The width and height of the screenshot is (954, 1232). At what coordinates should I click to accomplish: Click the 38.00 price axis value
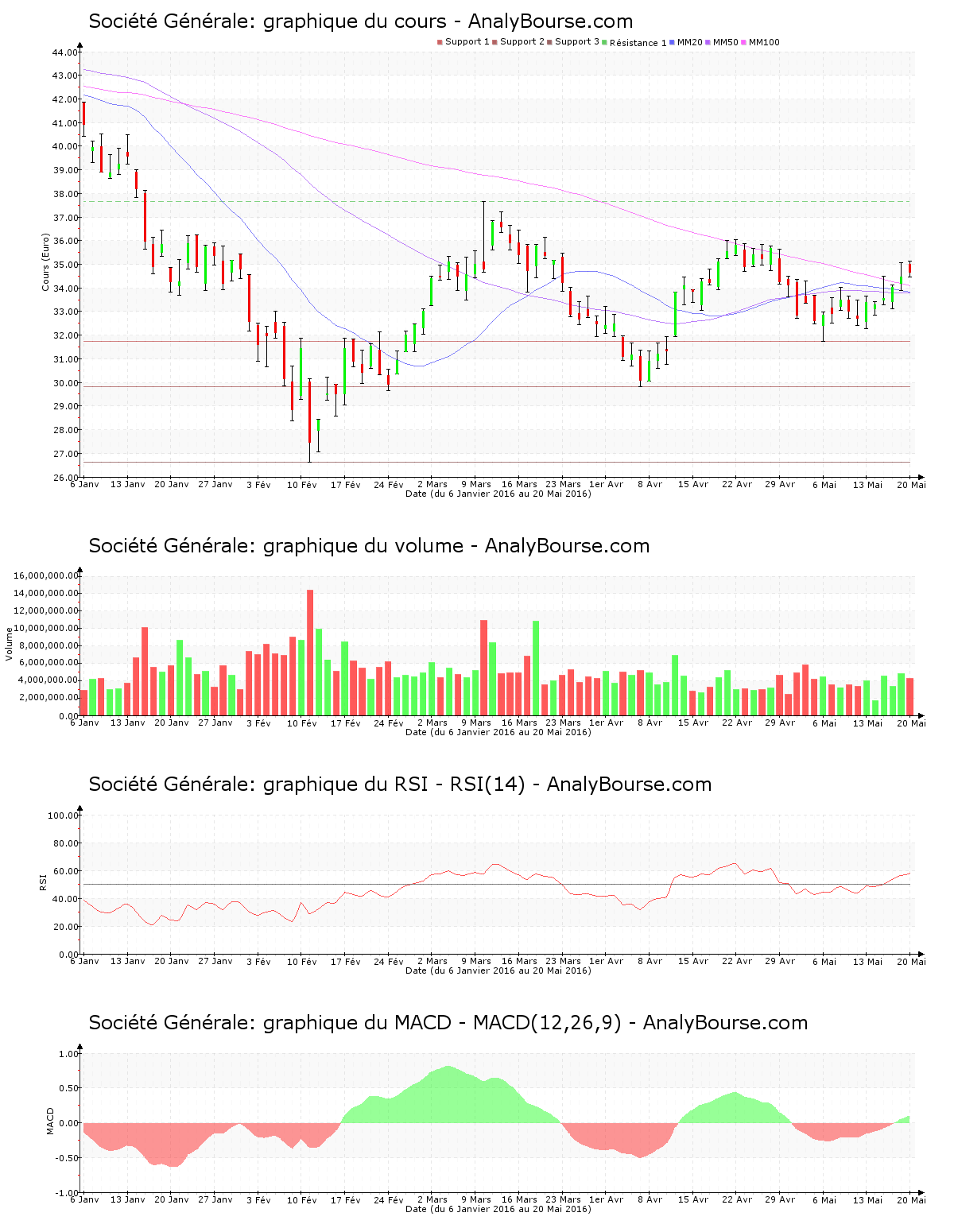[x=65, y=194]
